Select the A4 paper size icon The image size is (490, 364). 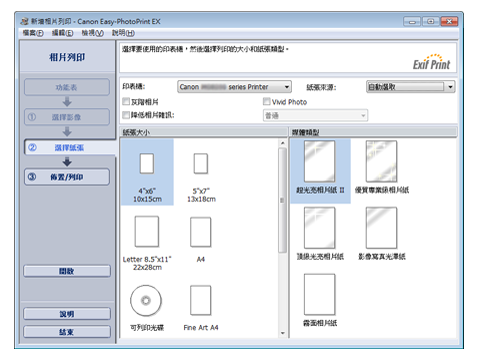coord(201,232)
